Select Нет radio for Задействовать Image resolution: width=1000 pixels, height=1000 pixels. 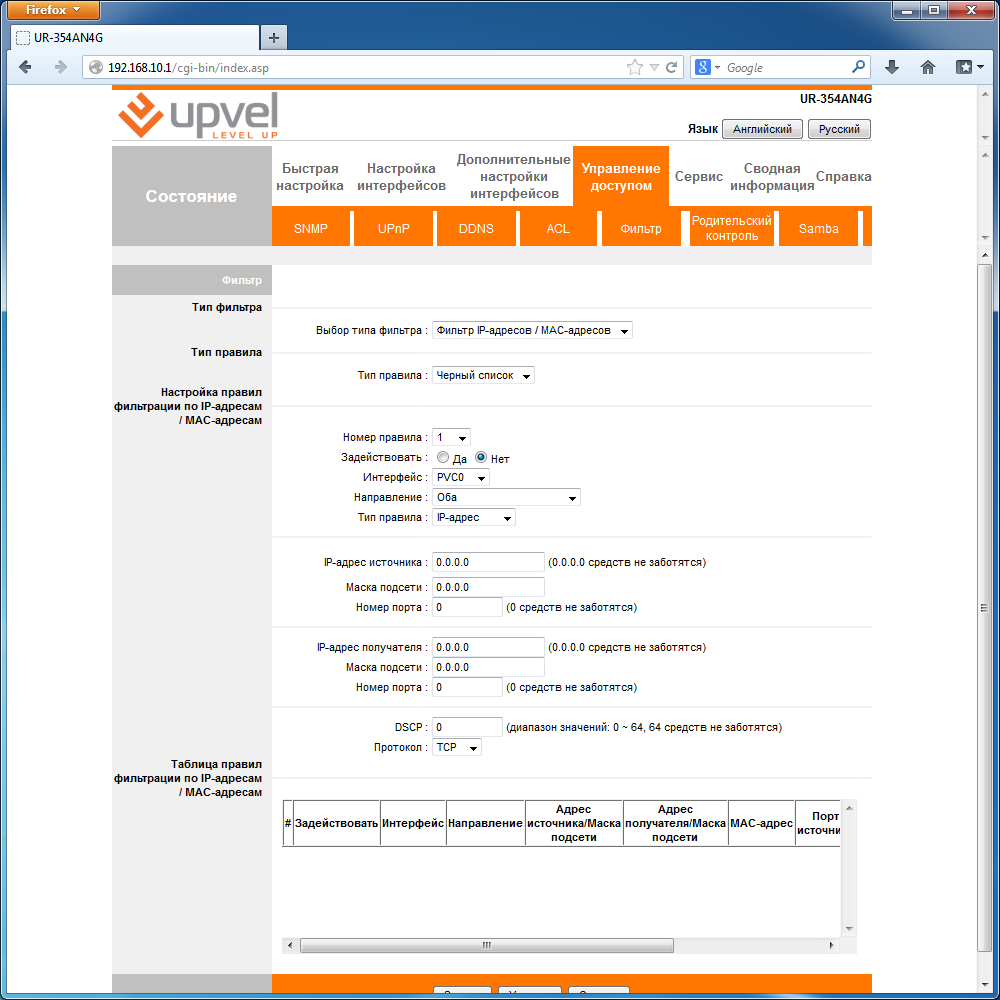[481, 457]
